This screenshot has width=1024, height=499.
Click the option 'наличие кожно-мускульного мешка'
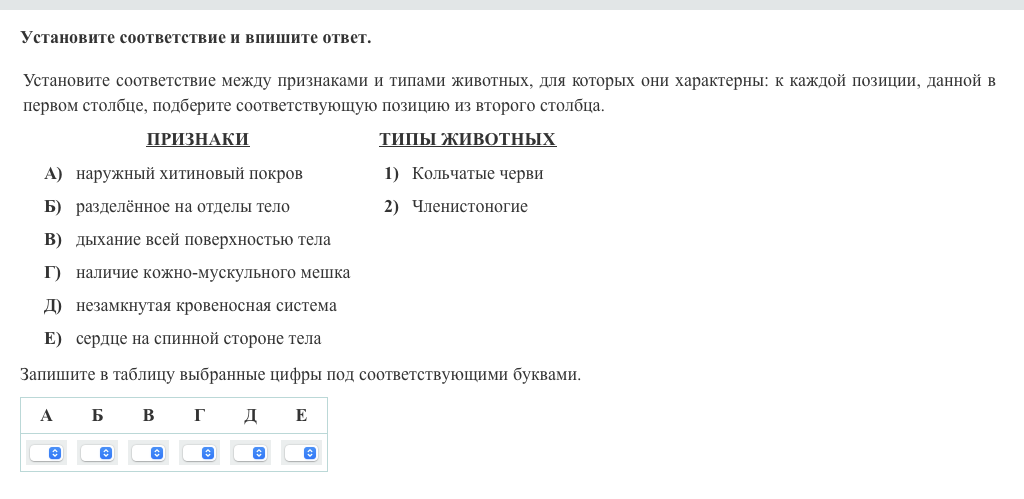point(213,273)
